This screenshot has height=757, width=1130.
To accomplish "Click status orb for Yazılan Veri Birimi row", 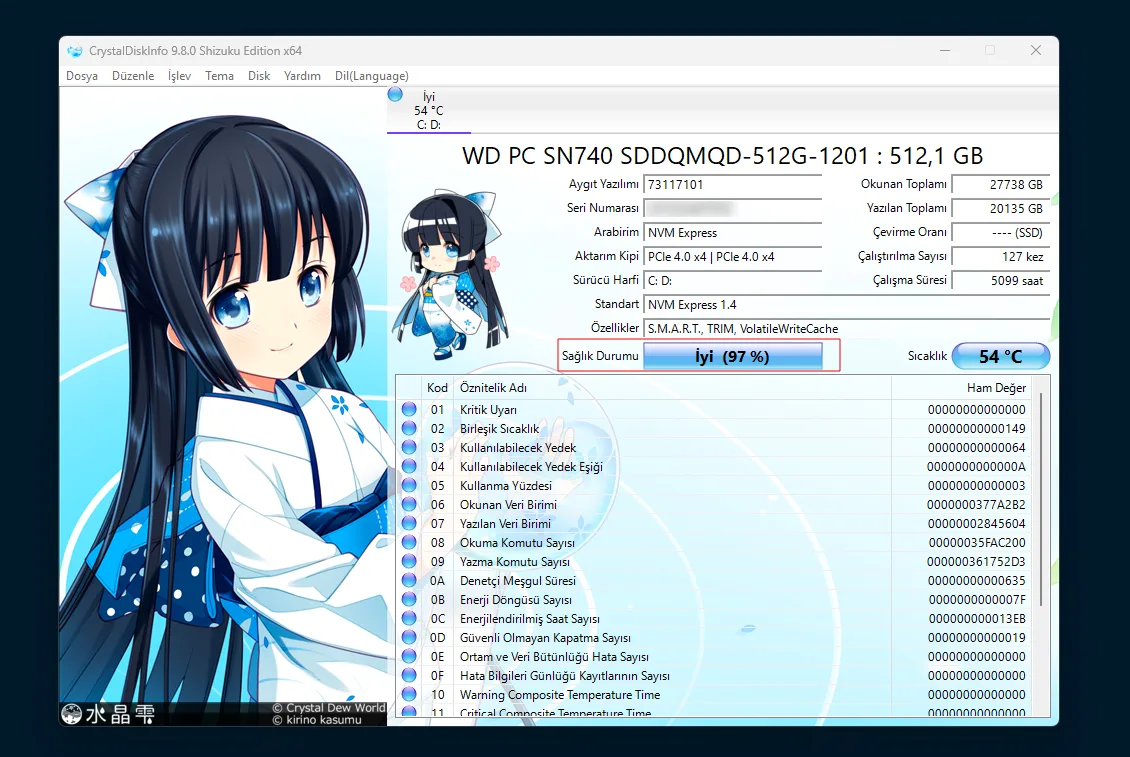I will pyautogui.click(x=409, y=524).
